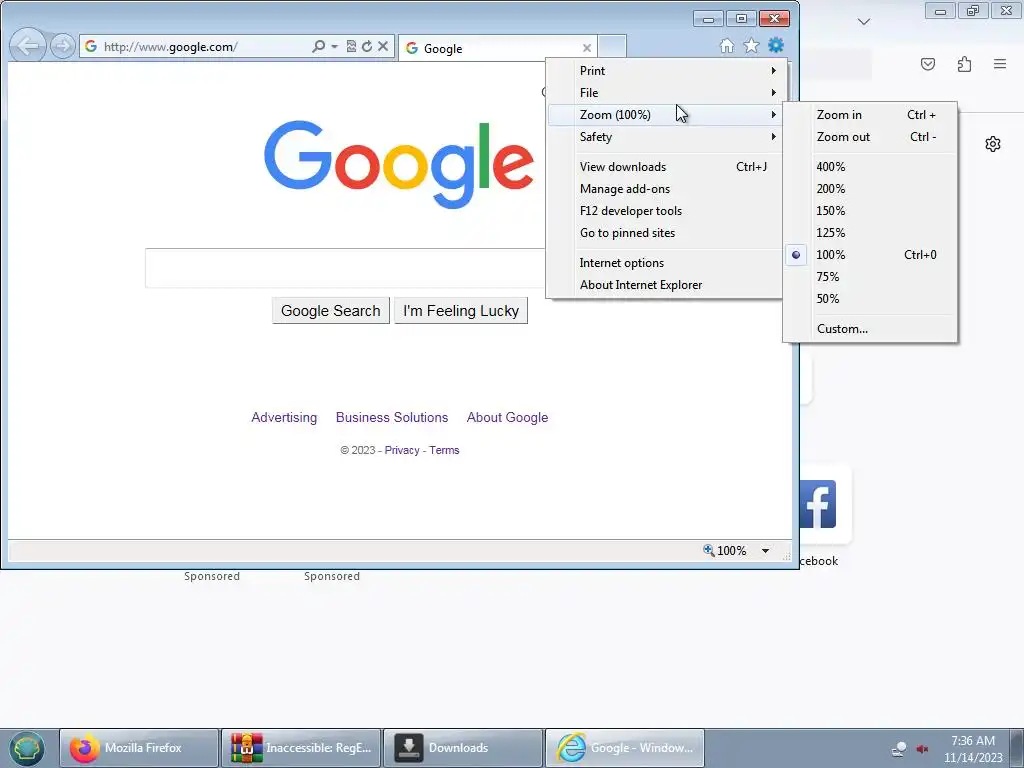Select the checked 100% zoom option

(871, 255)
